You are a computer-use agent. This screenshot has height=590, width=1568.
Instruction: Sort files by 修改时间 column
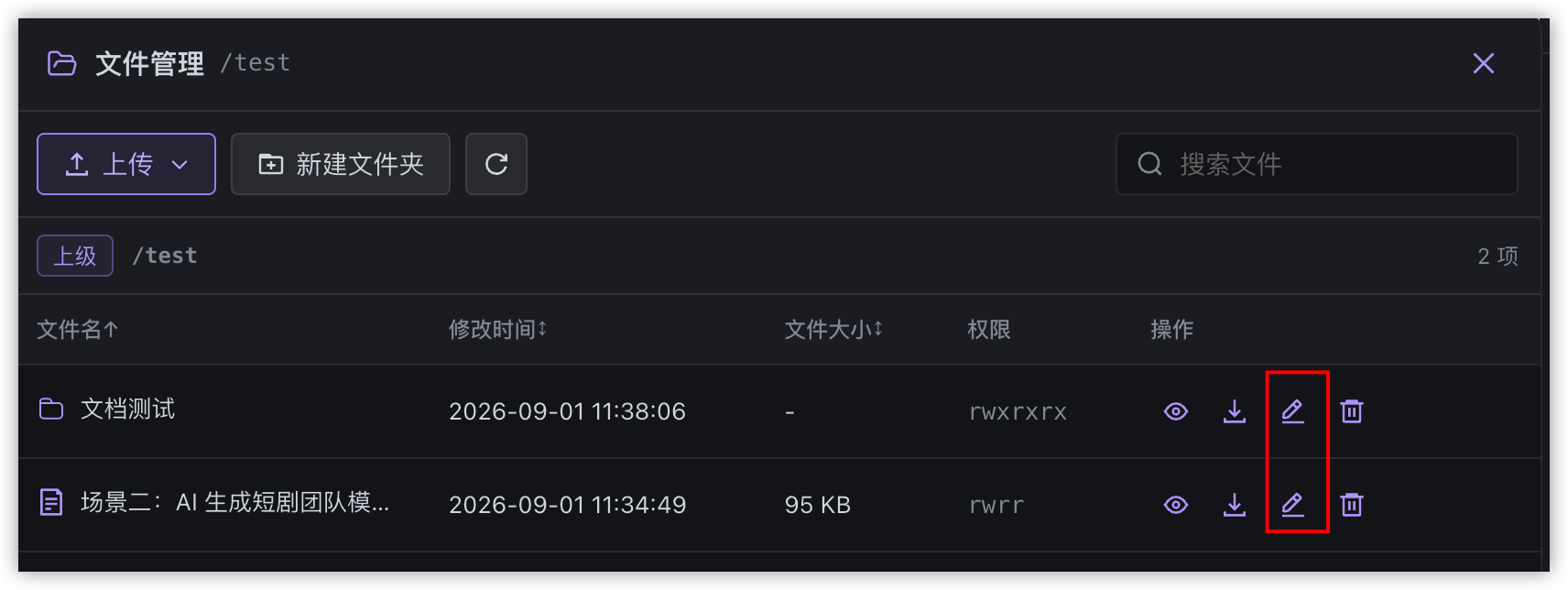[497, 330]
